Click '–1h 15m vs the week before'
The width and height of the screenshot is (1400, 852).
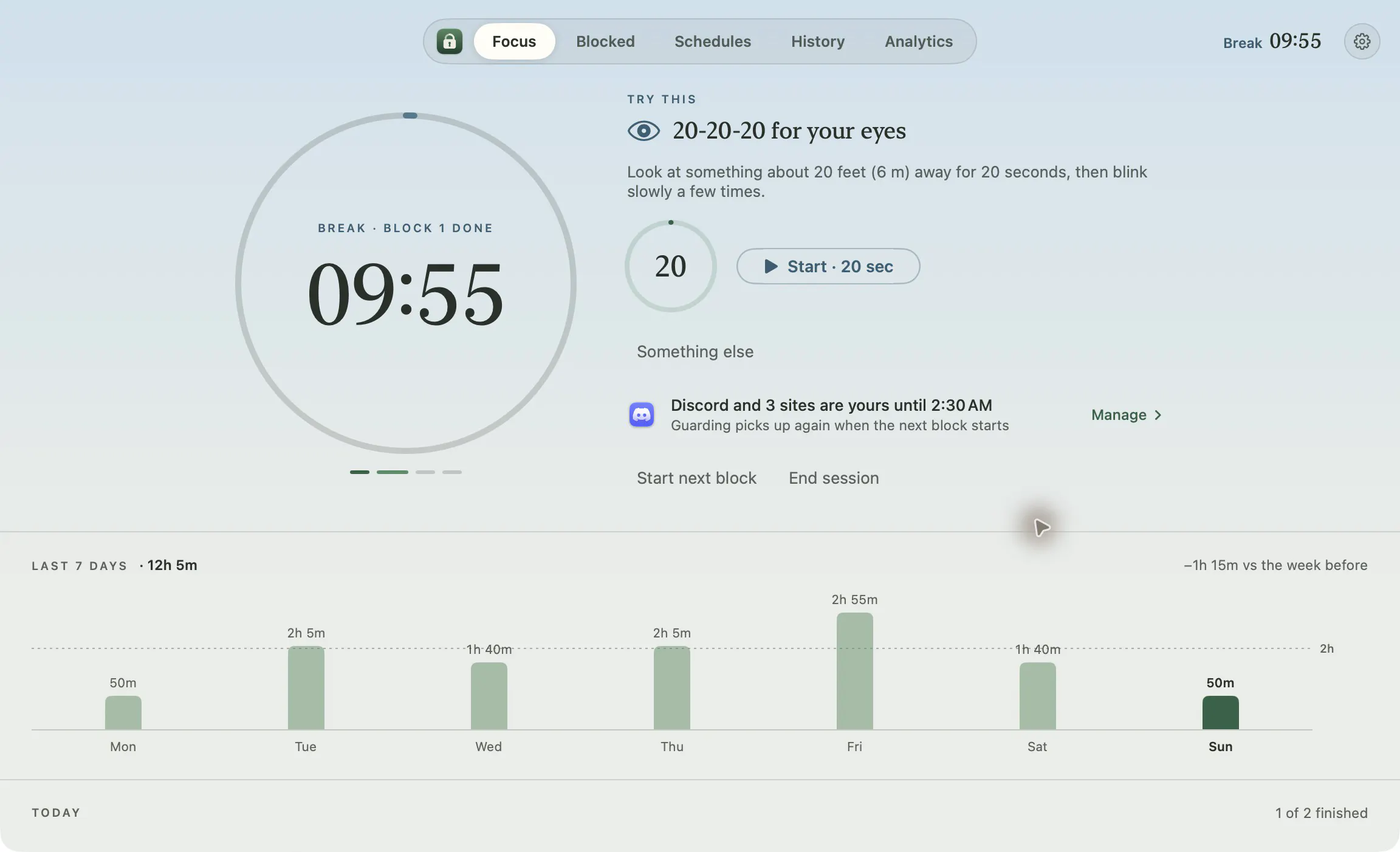click(1275, 565)
